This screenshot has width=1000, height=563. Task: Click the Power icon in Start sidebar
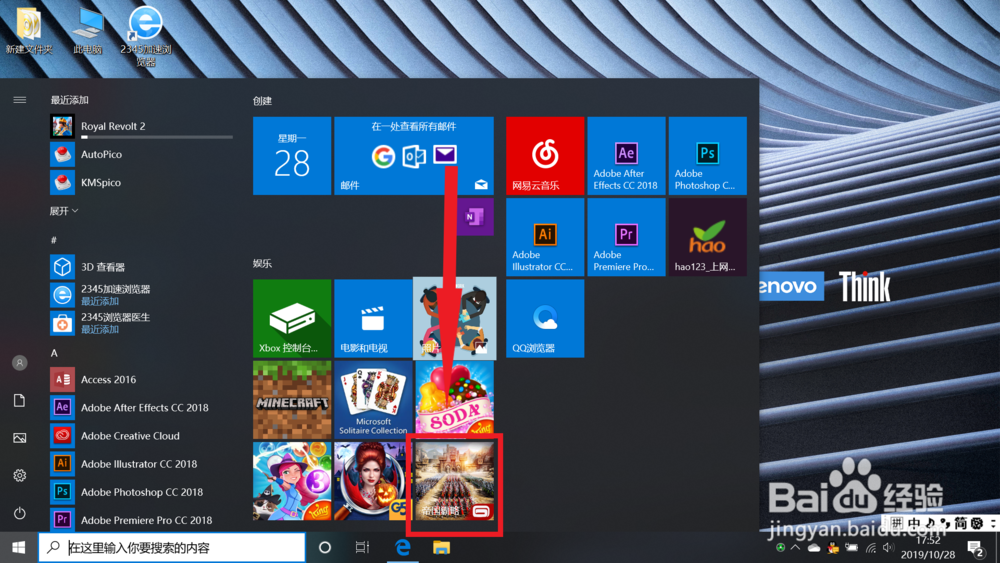tap(20, 513)
